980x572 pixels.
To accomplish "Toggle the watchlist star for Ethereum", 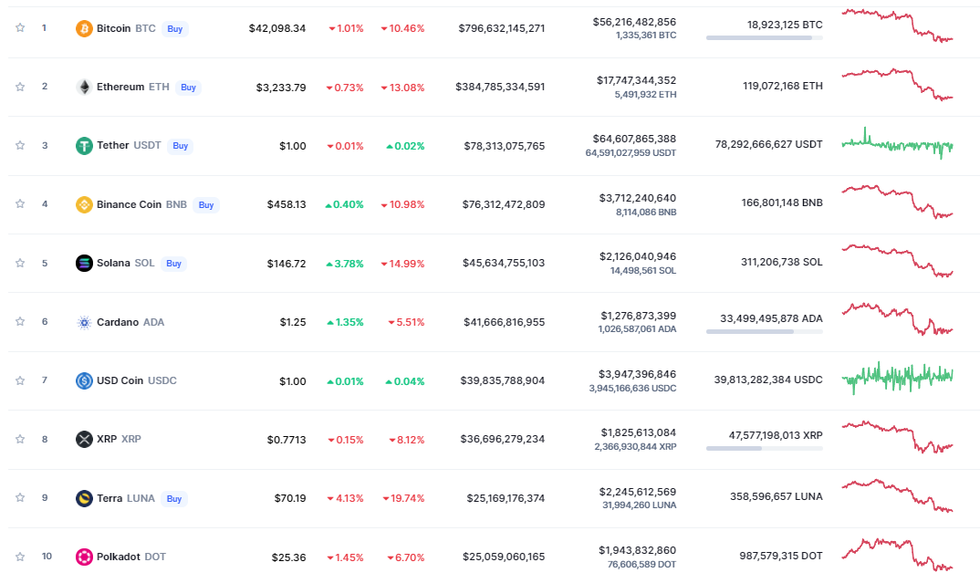I will coord(20,87).
